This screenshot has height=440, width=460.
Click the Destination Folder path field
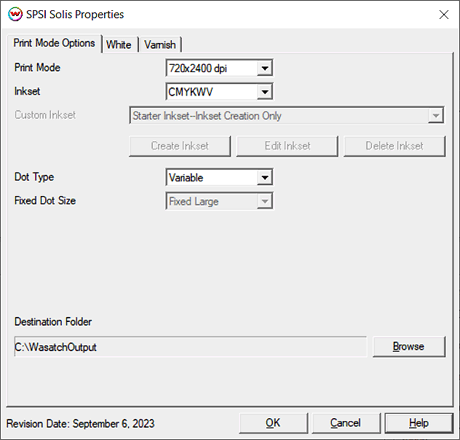point(190,347)
